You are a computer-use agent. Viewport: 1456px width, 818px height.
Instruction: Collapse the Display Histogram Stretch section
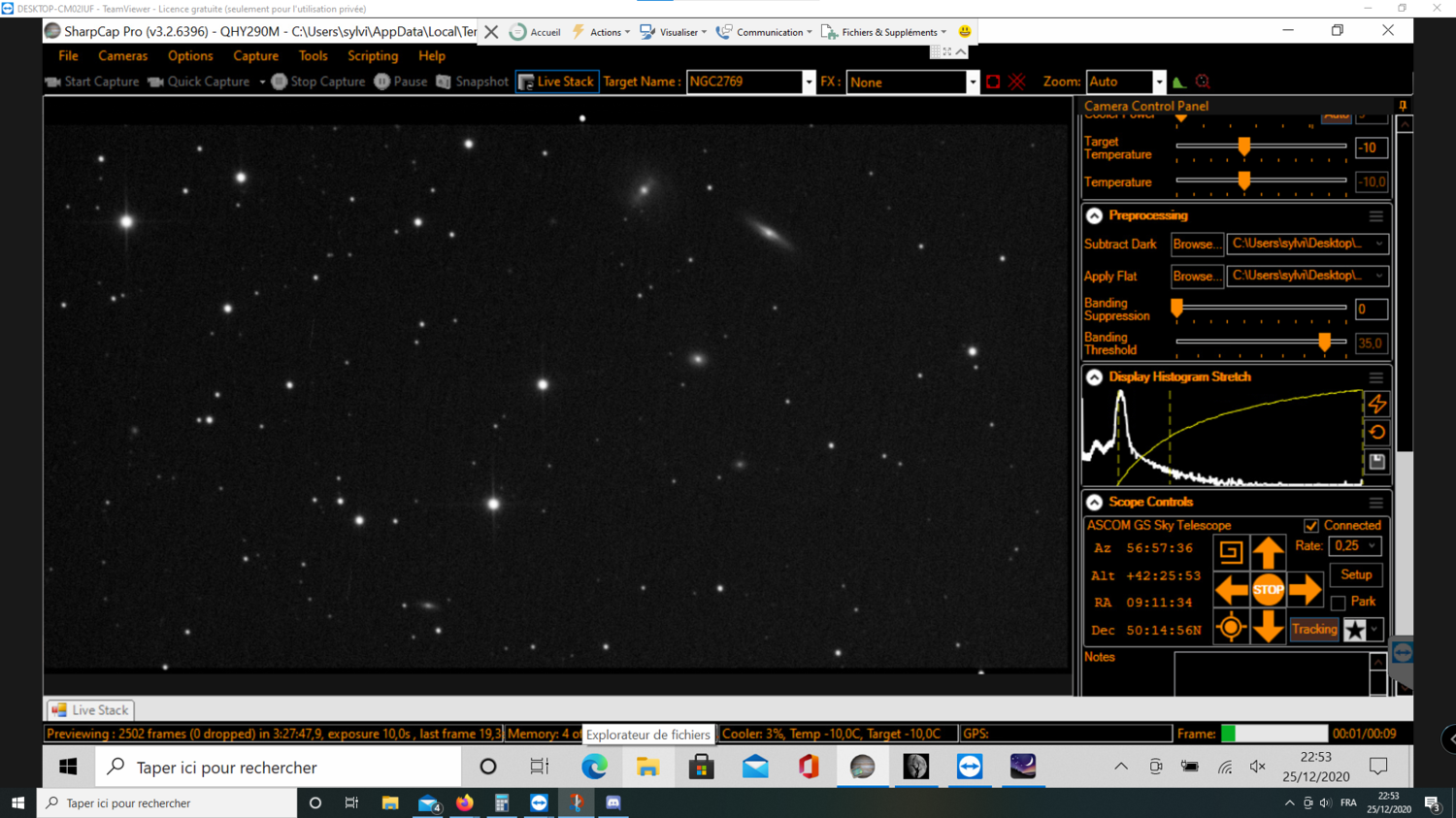coord(1094,376)
